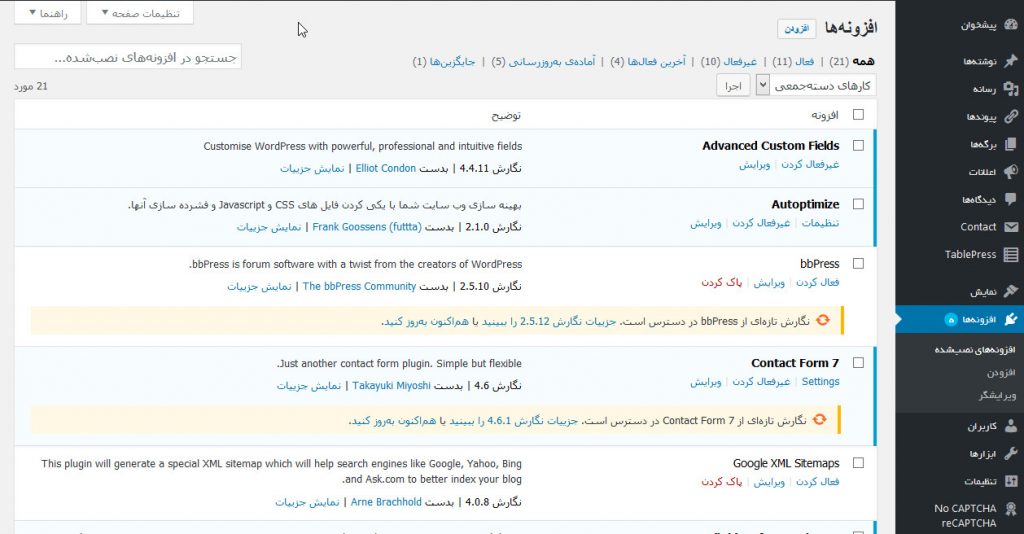
Task: Click the Pages (برگه‌ها) sidebar icon
Action: click(x=1010, y=144)
